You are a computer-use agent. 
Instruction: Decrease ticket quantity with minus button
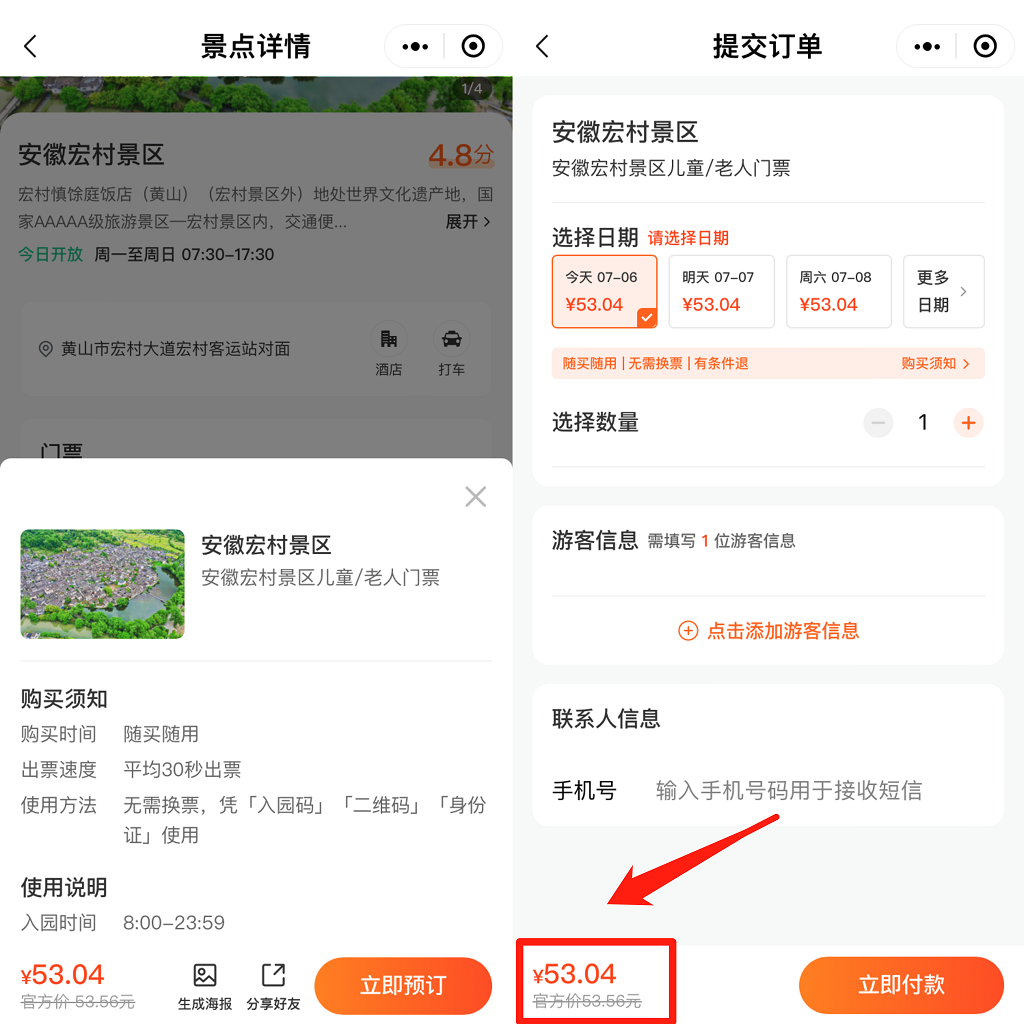[879, 423]
